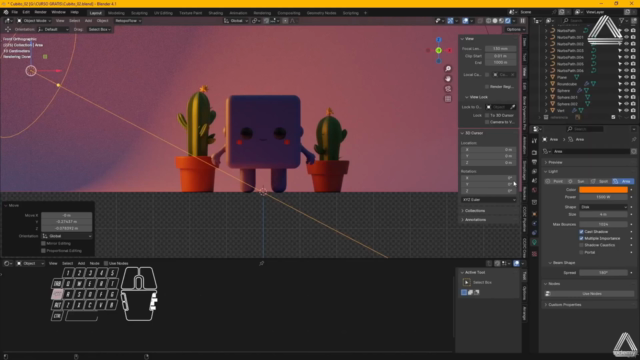Click the camera view viewport gizmo
This screenshot has height=360, width=640.
tap(448, 89)
